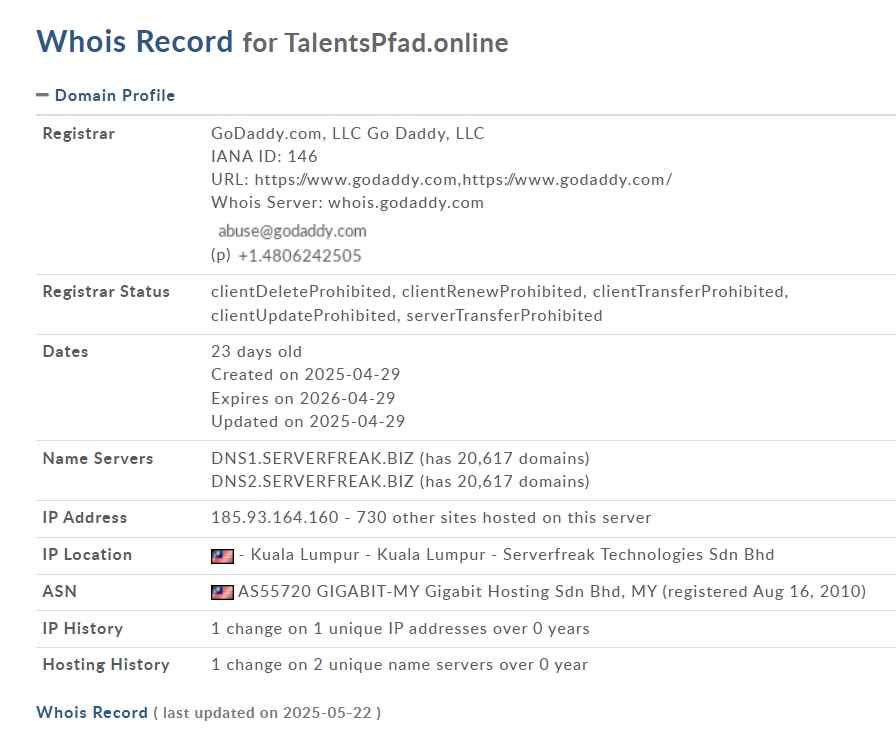
Task: Click the 23 days old text
Action: click(x=257, y=351)
